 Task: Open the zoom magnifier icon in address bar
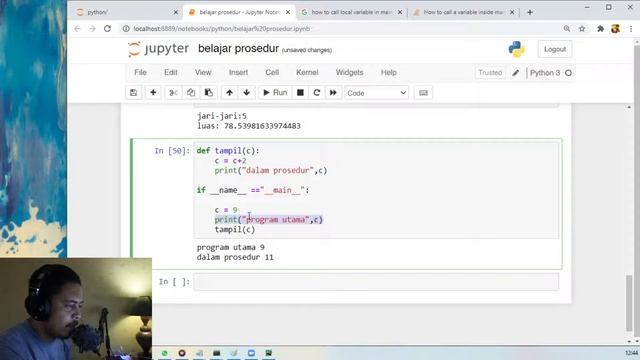pyautogui.click(x=567, y=29)
